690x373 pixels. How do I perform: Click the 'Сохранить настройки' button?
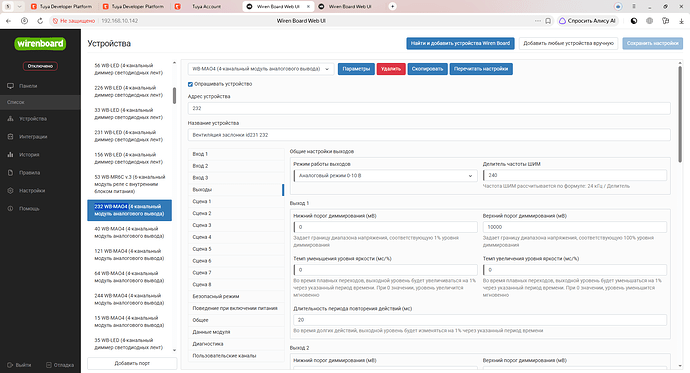click(x=652, y=43)
